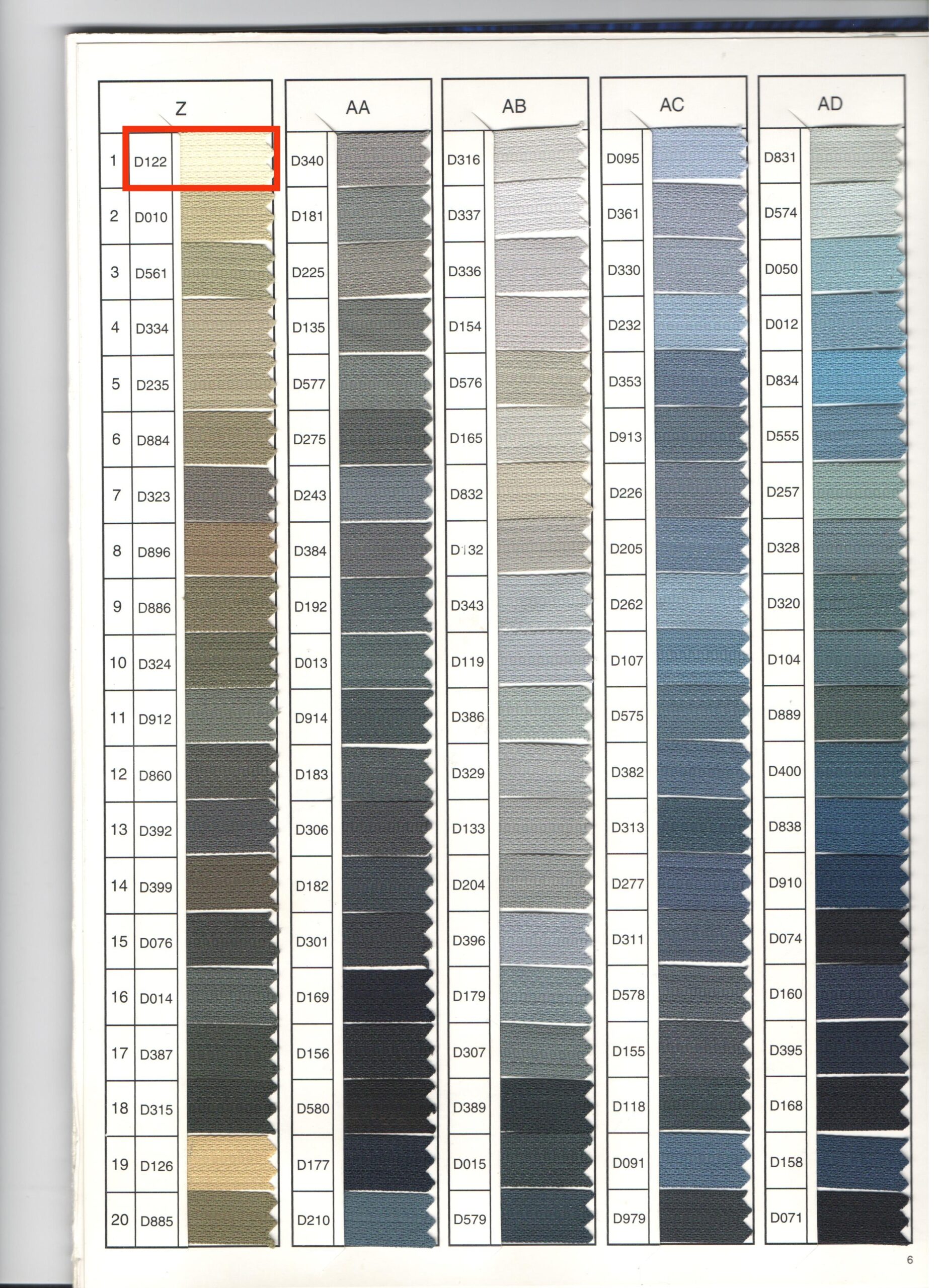937x1288 pixels.
Task: Click code label D555
Action: click(783, 436)
